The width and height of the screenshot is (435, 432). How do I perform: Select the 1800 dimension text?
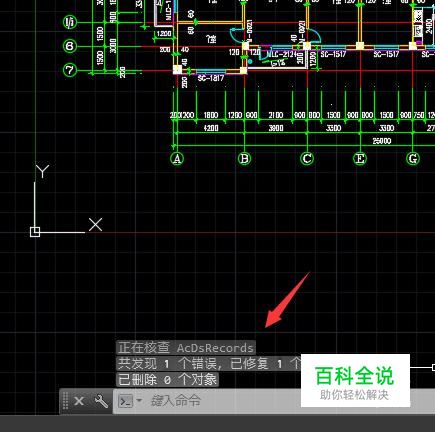[211, 115]
